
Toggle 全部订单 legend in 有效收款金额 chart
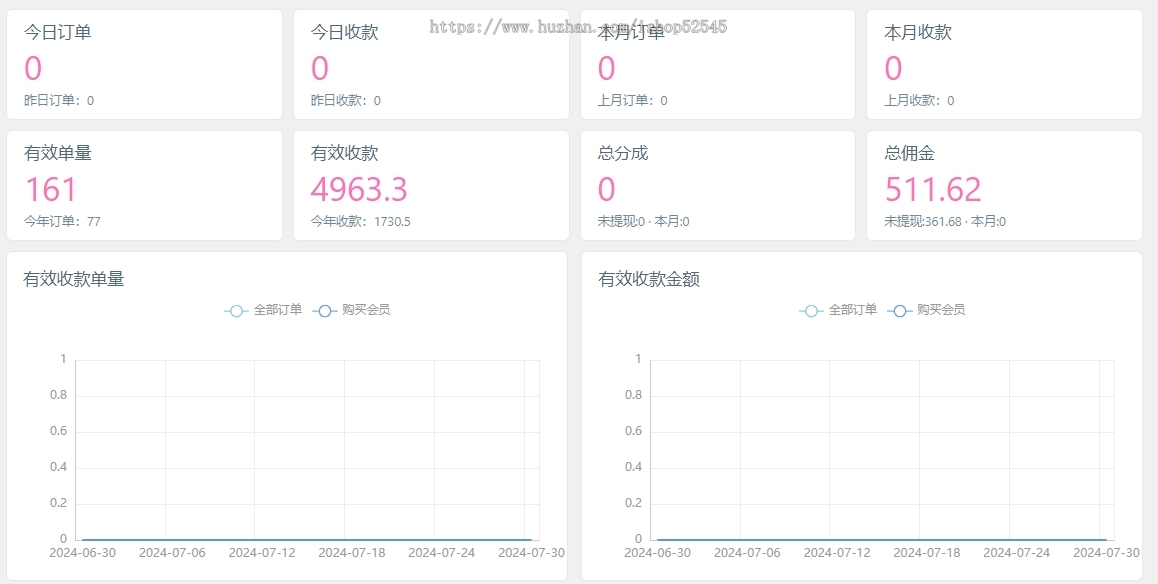coord(838,310)
